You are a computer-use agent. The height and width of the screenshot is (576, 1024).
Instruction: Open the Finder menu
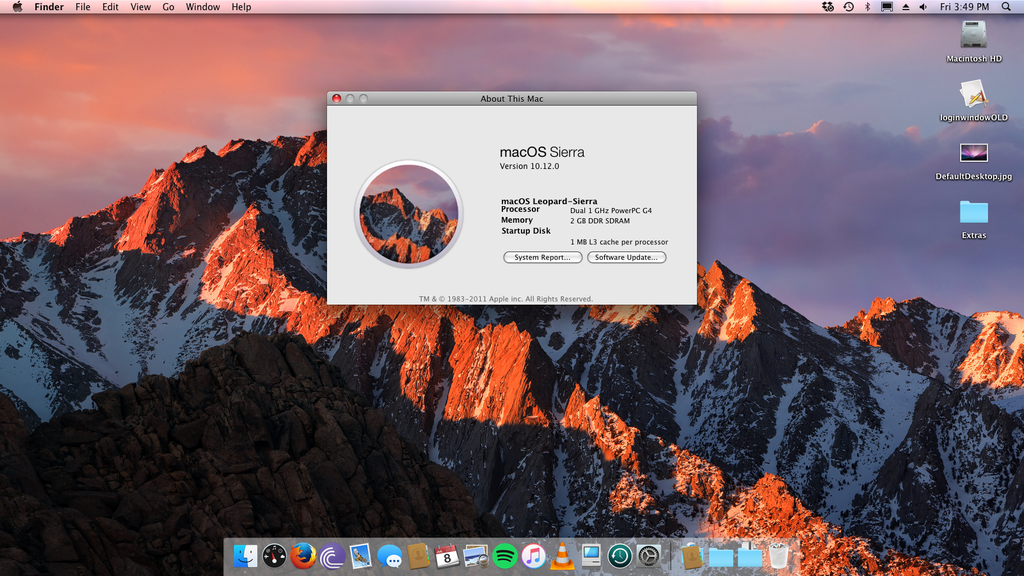pyautogui.click(x=49, y=7)
